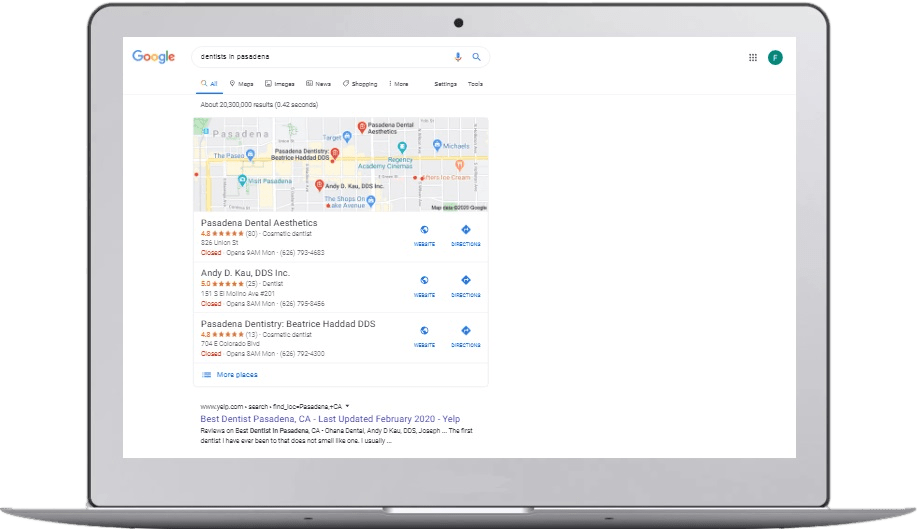Image resolution: width=918 pixels, height=529 pixels.
Task: Click the address 151 S El Molino Ave #201
Action: 238,294
